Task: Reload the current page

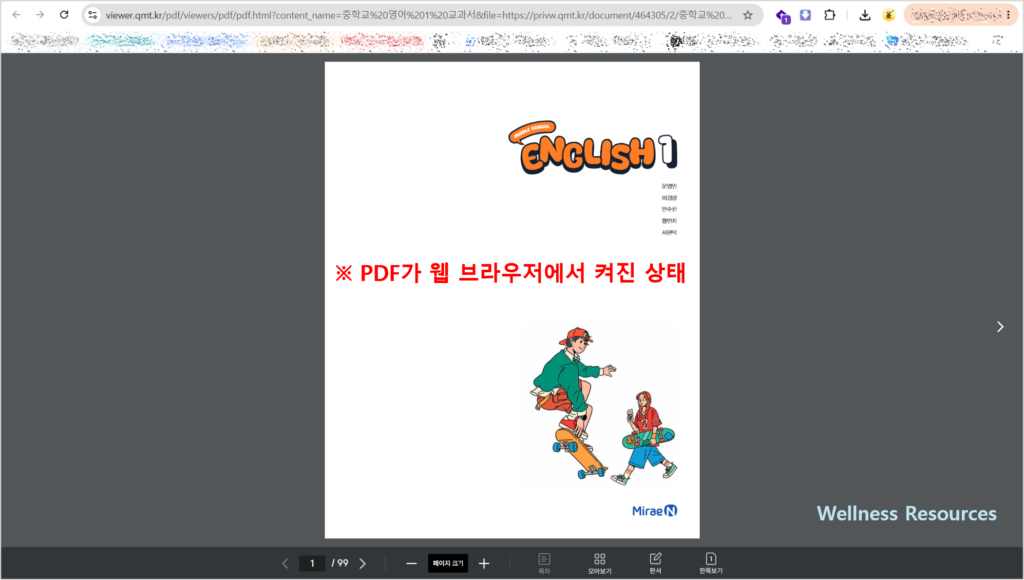Action: point(64,14)
